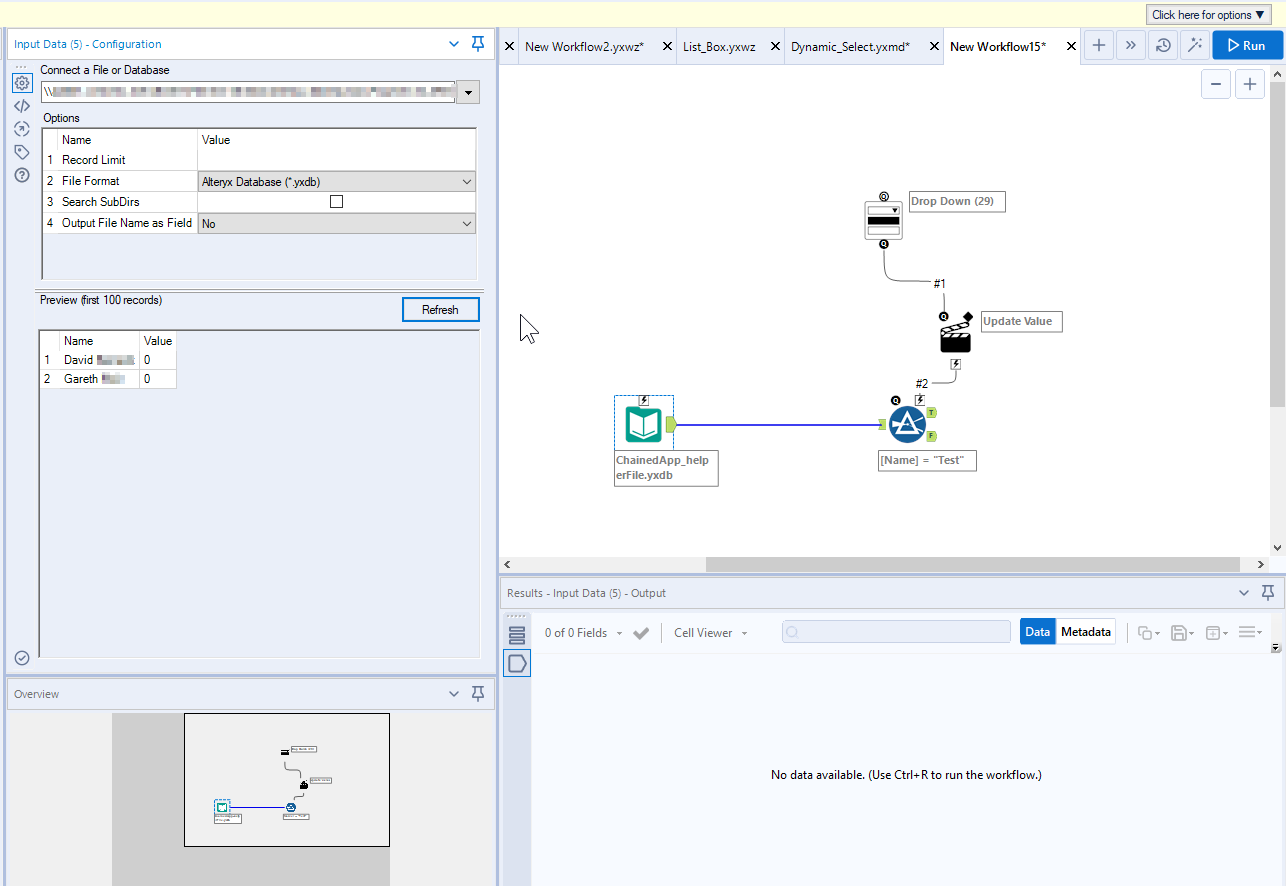Screen dimensions: 1286x886
Task: Pin the Input Data Configuration panel
Action: coord(477,44)
